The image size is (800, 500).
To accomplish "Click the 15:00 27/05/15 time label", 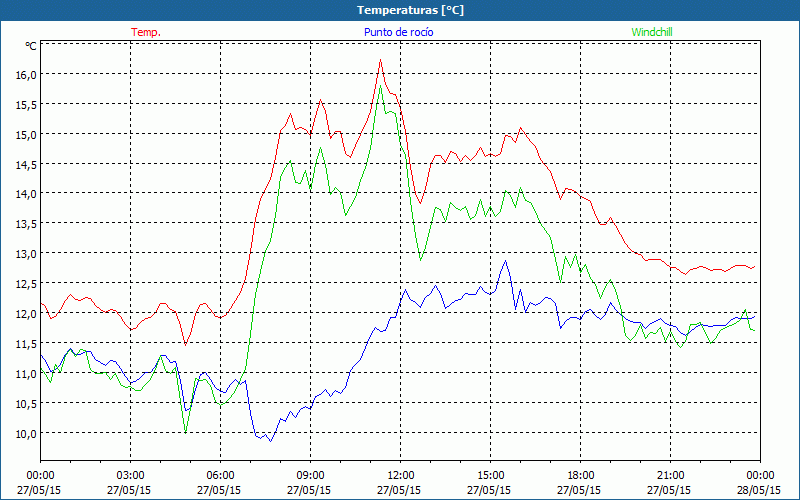I will point(489,483).
